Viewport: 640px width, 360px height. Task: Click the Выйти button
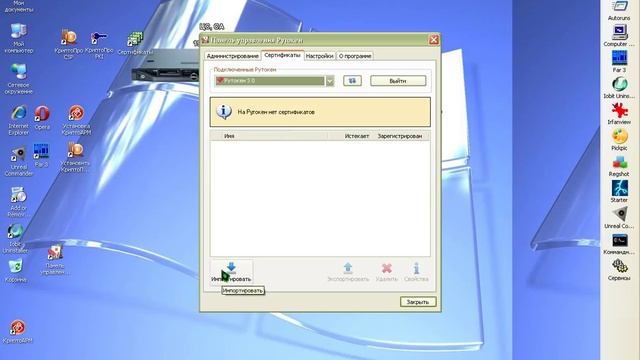[398, 81]
